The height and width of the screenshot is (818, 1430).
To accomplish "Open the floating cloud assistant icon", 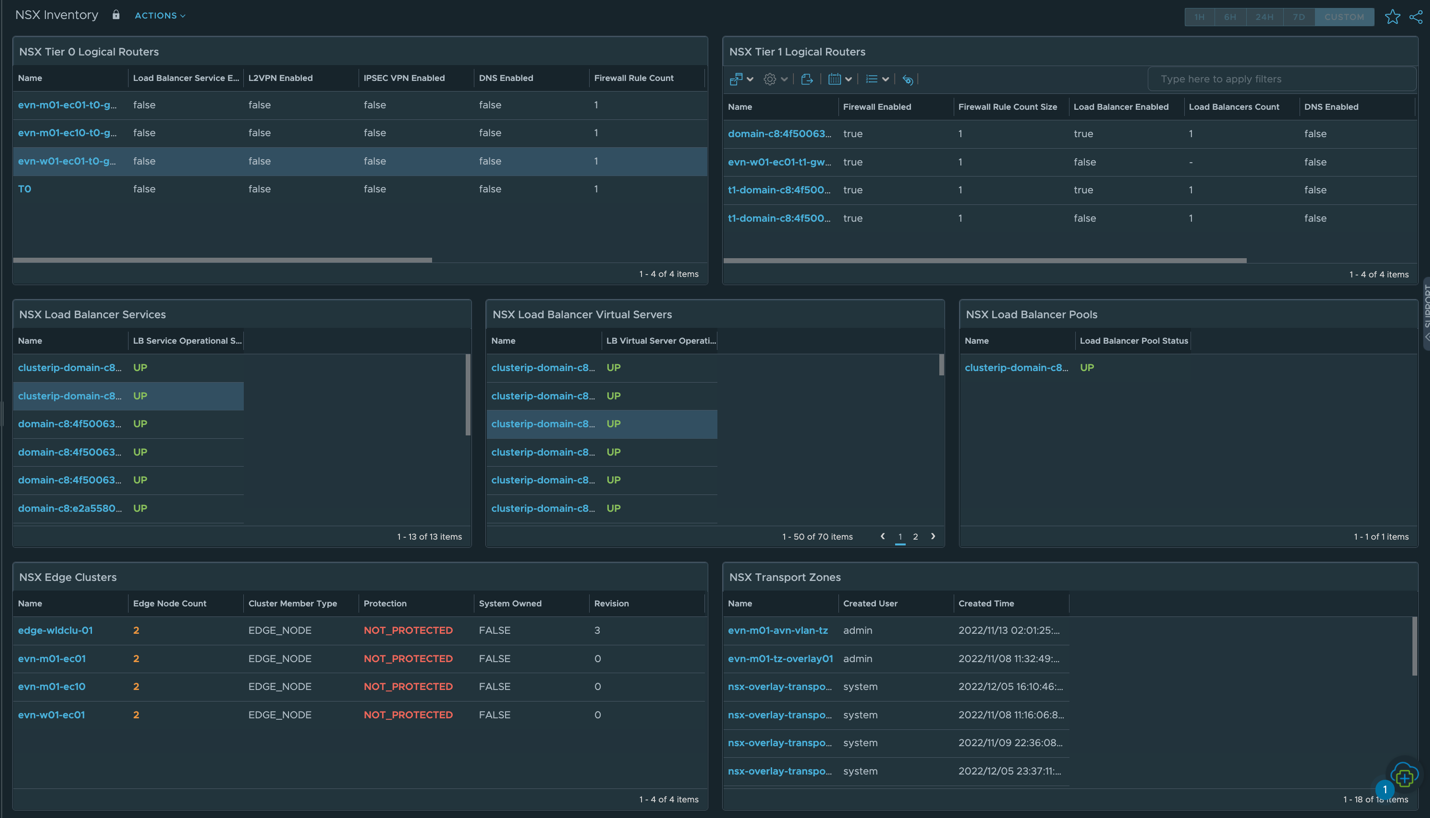I will pyautogui.click(x=1404, y=775).
